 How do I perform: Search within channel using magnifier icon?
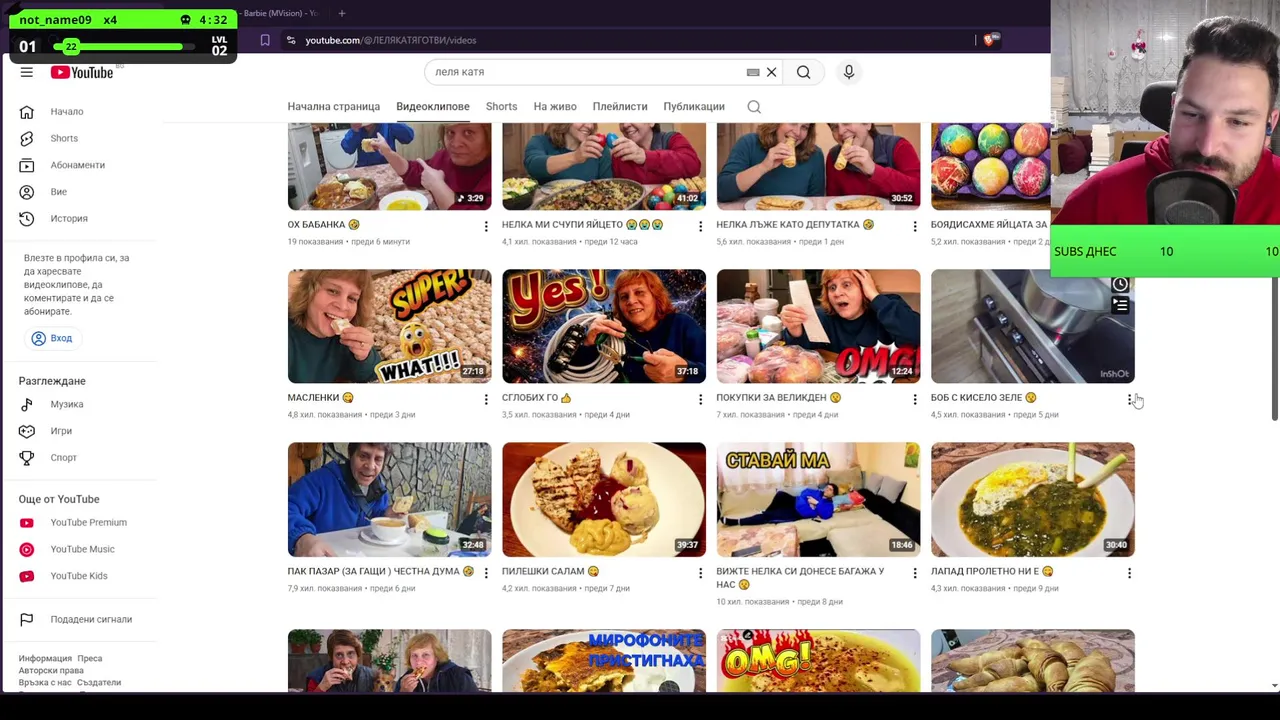click(x=754, y=106)
